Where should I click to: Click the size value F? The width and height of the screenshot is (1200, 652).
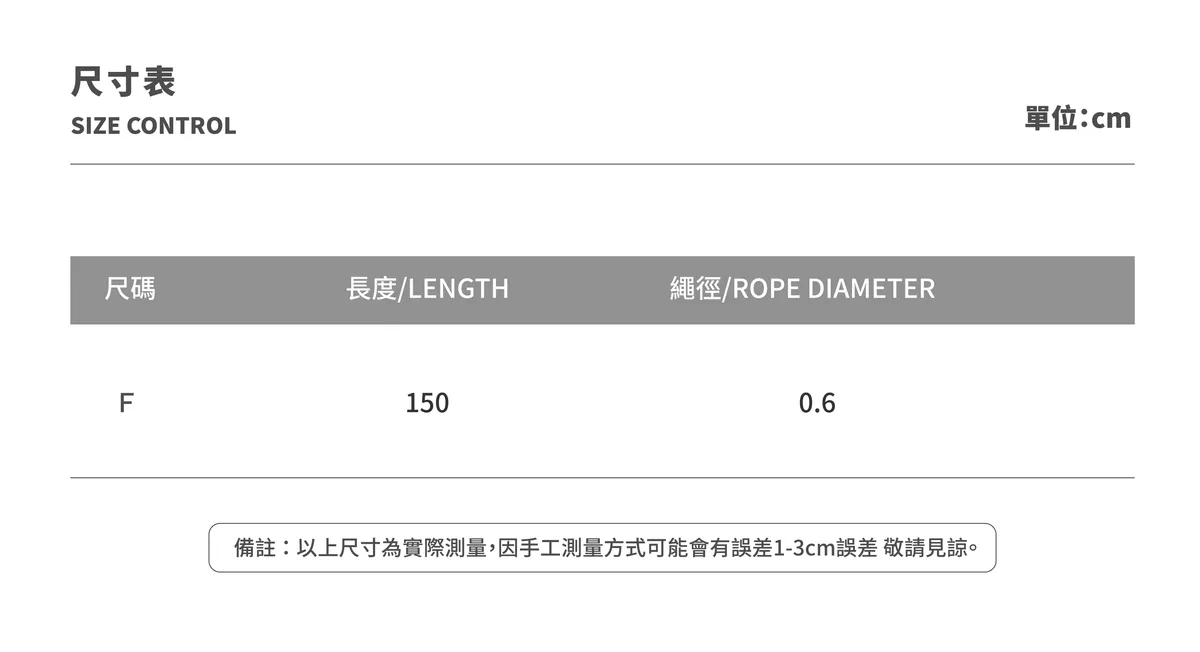coord(126,403)
